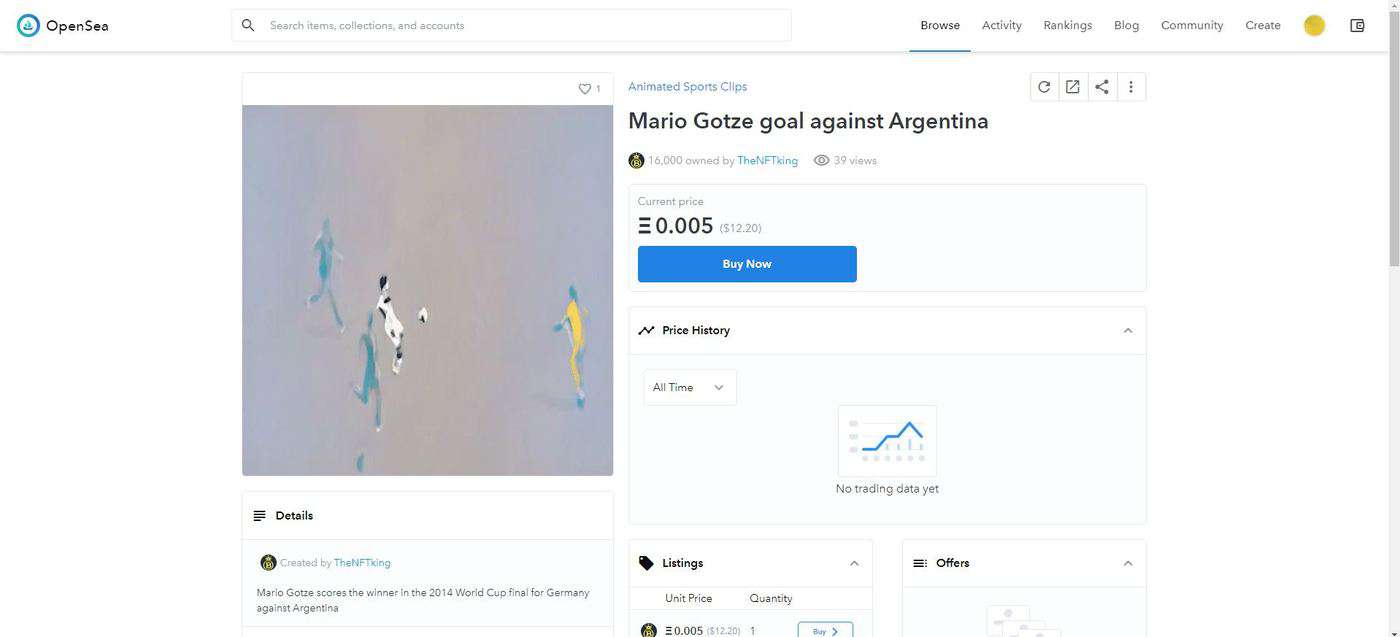Click the Mario Gotze NFT artwork thumbnail
Viewport: 1400px width, 637px height.
coord(427,290)
